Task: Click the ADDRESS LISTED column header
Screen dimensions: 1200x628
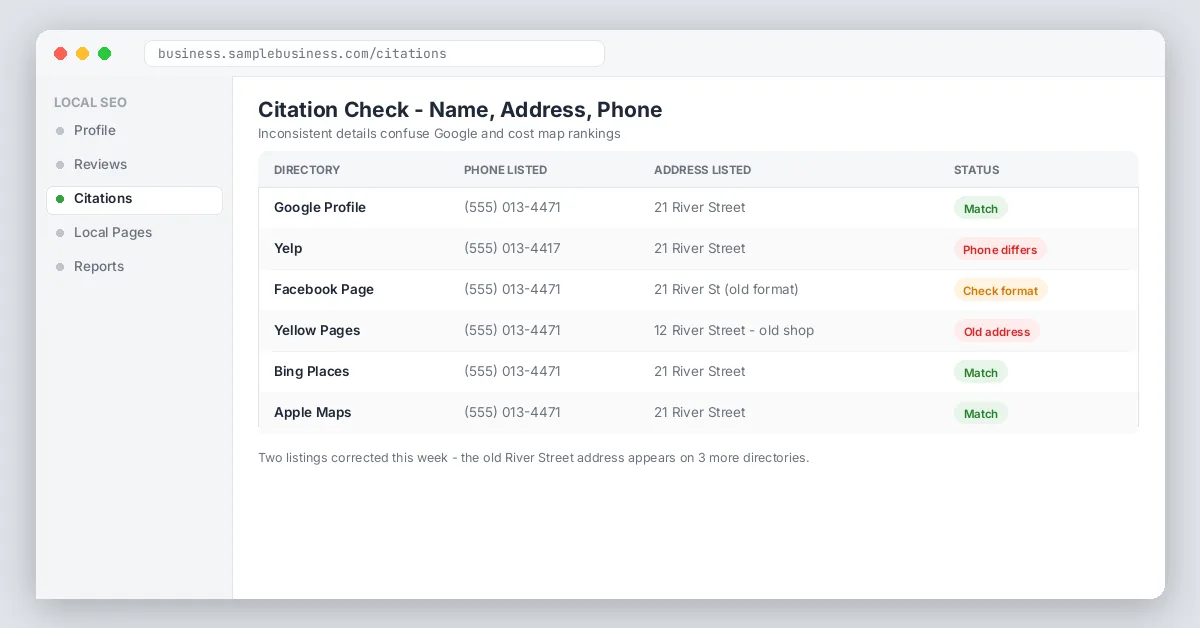Action: (702, 170)
